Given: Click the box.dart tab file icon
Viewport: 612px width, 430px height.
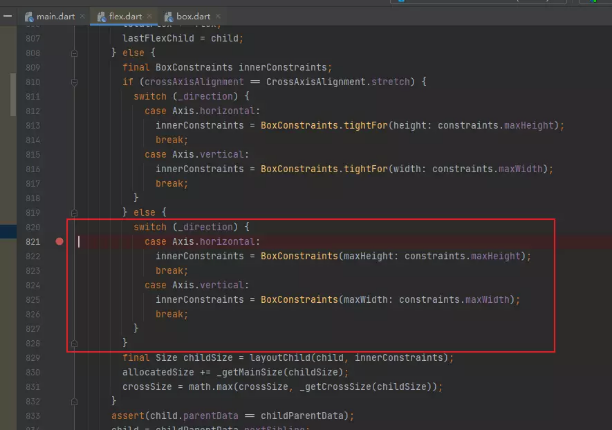Looking at the screenshot, I should pyautogui.click(x=167, y=17).
